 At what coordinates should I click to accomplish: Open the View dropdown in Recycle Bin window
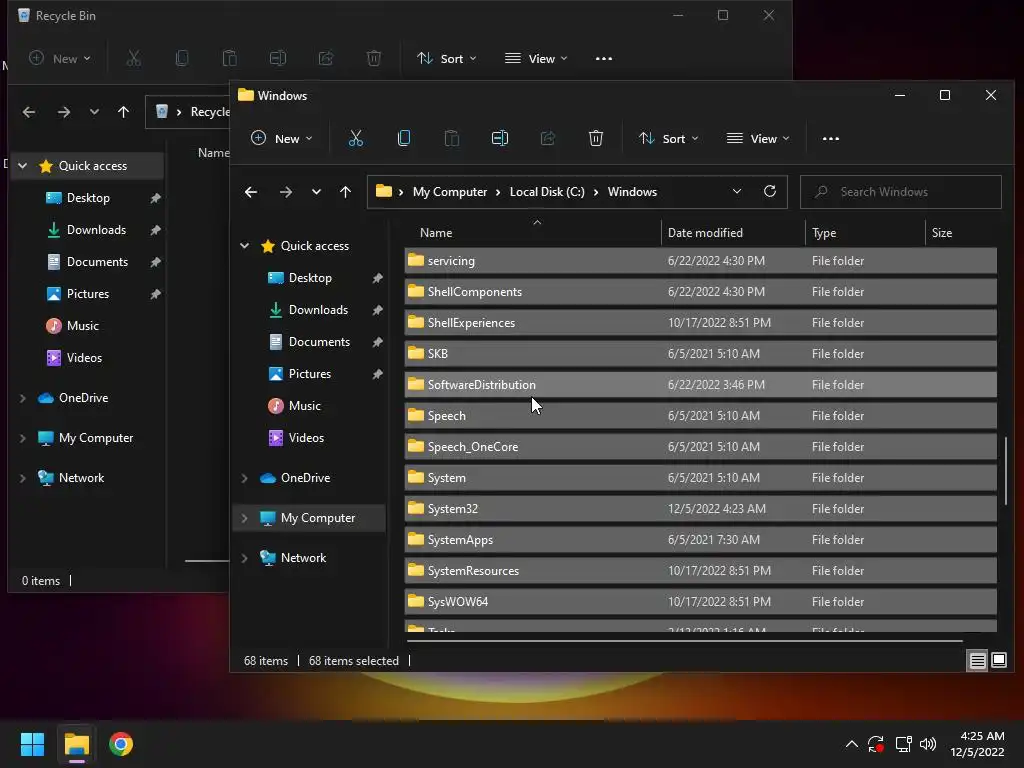click(x=536, y=59)
